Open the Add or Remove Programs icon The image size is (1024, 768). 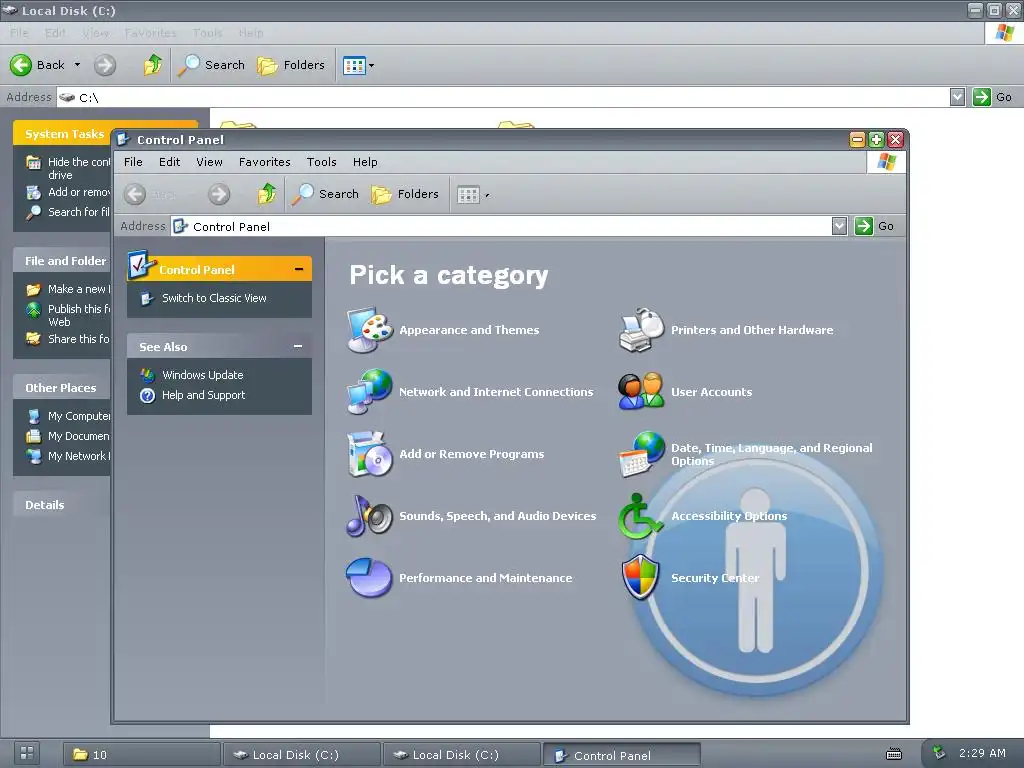tap(370, 454)
